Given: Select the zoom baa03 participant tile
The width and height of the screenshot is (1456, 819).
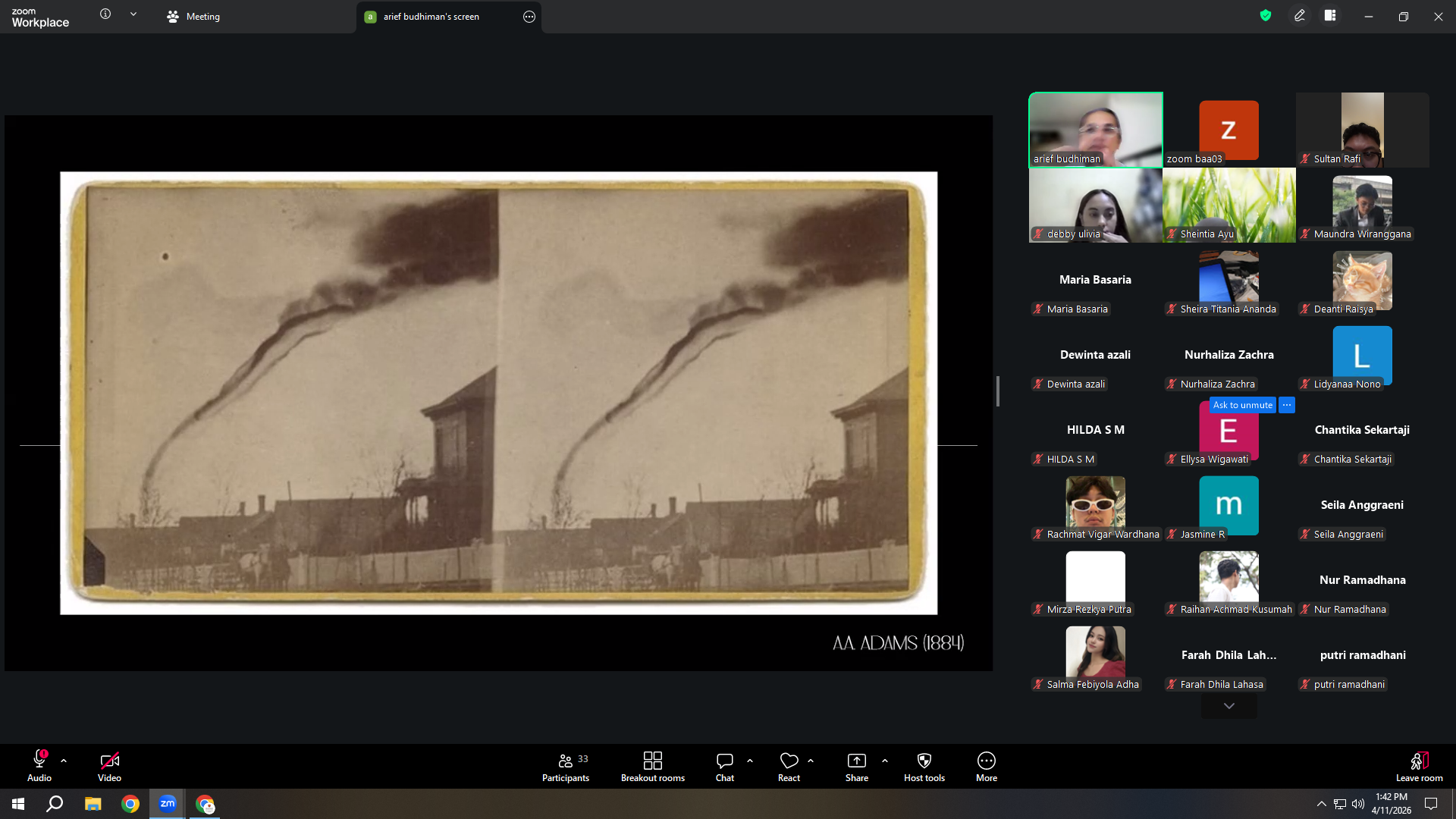Looking at the screenshot, I should (x=1229, y=130).
